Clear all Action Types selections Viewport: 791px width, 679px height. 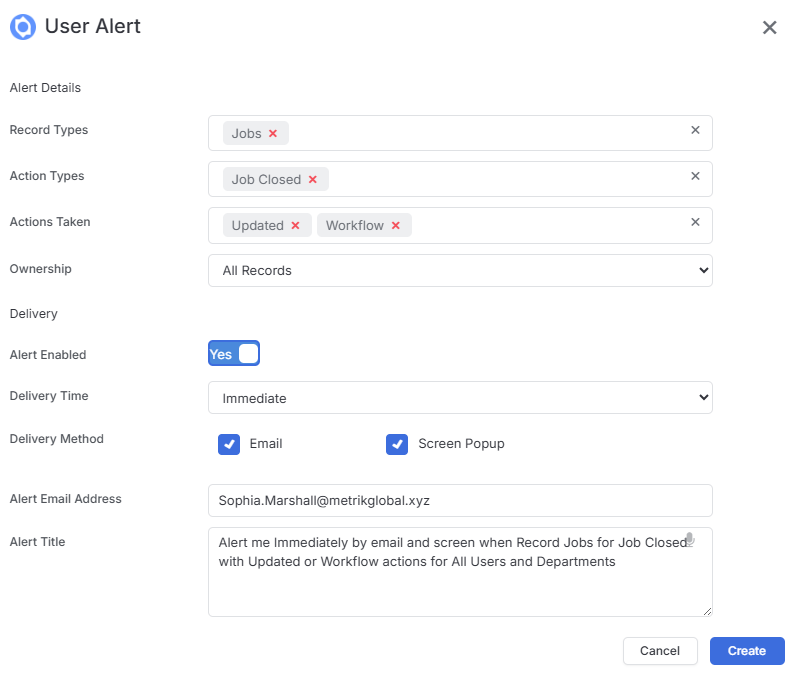point(695,176)
